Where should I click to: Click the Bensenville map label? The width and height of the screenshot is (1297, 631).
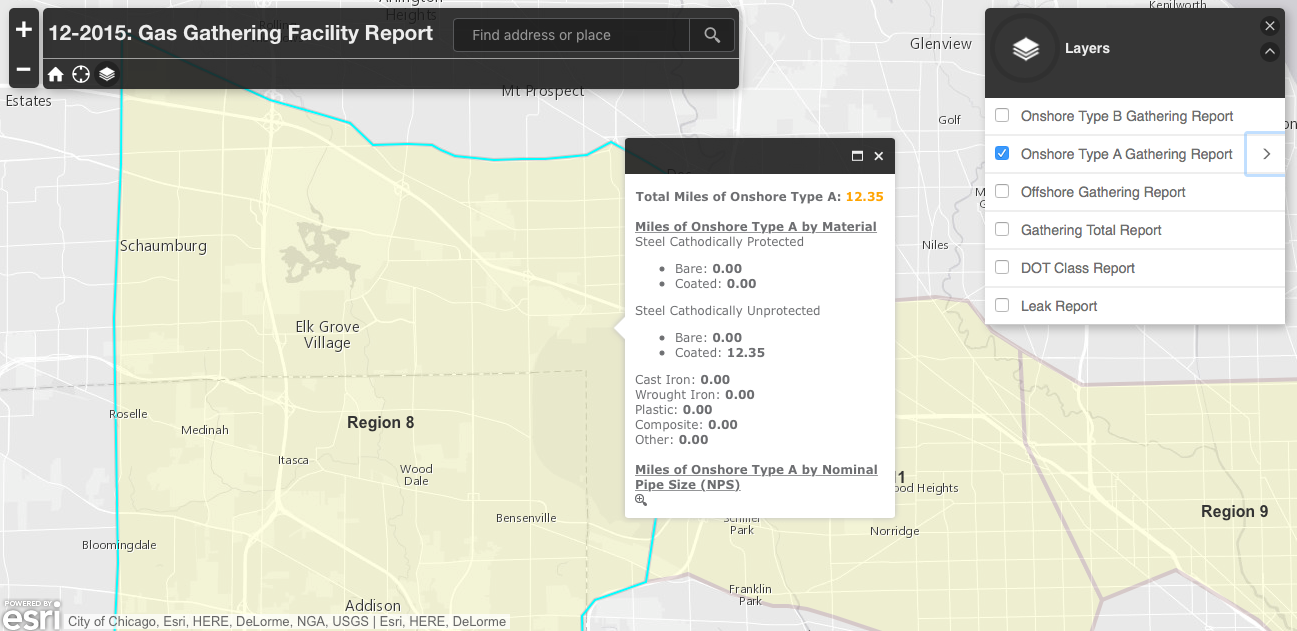click(526, 518)
